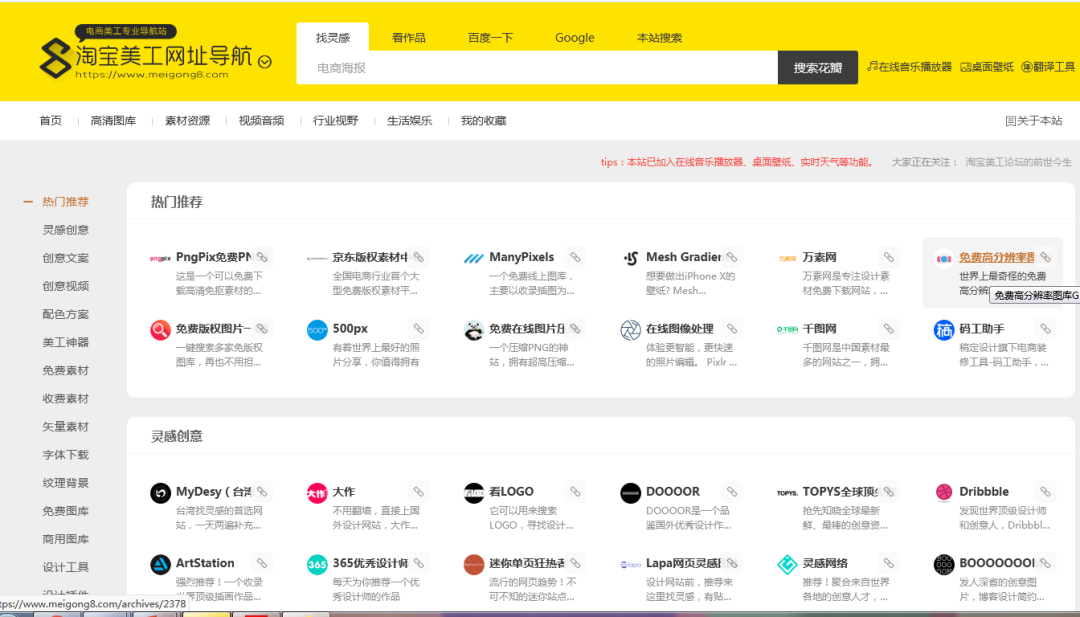Image resolution: width=1080 pixels, height=617 pixels.
Task: Switch to the 百度一下 search tab
Action: [490, 38]
